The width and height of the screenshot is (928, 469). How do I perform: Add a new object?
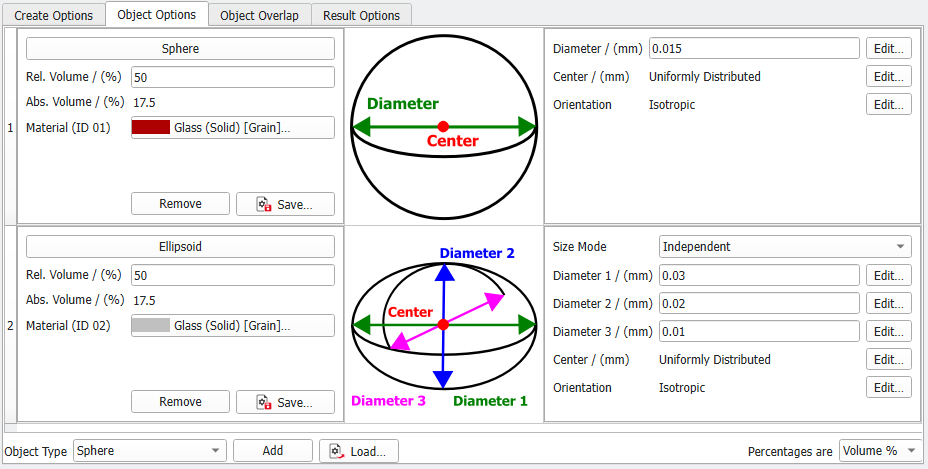(x=273, y=451)
